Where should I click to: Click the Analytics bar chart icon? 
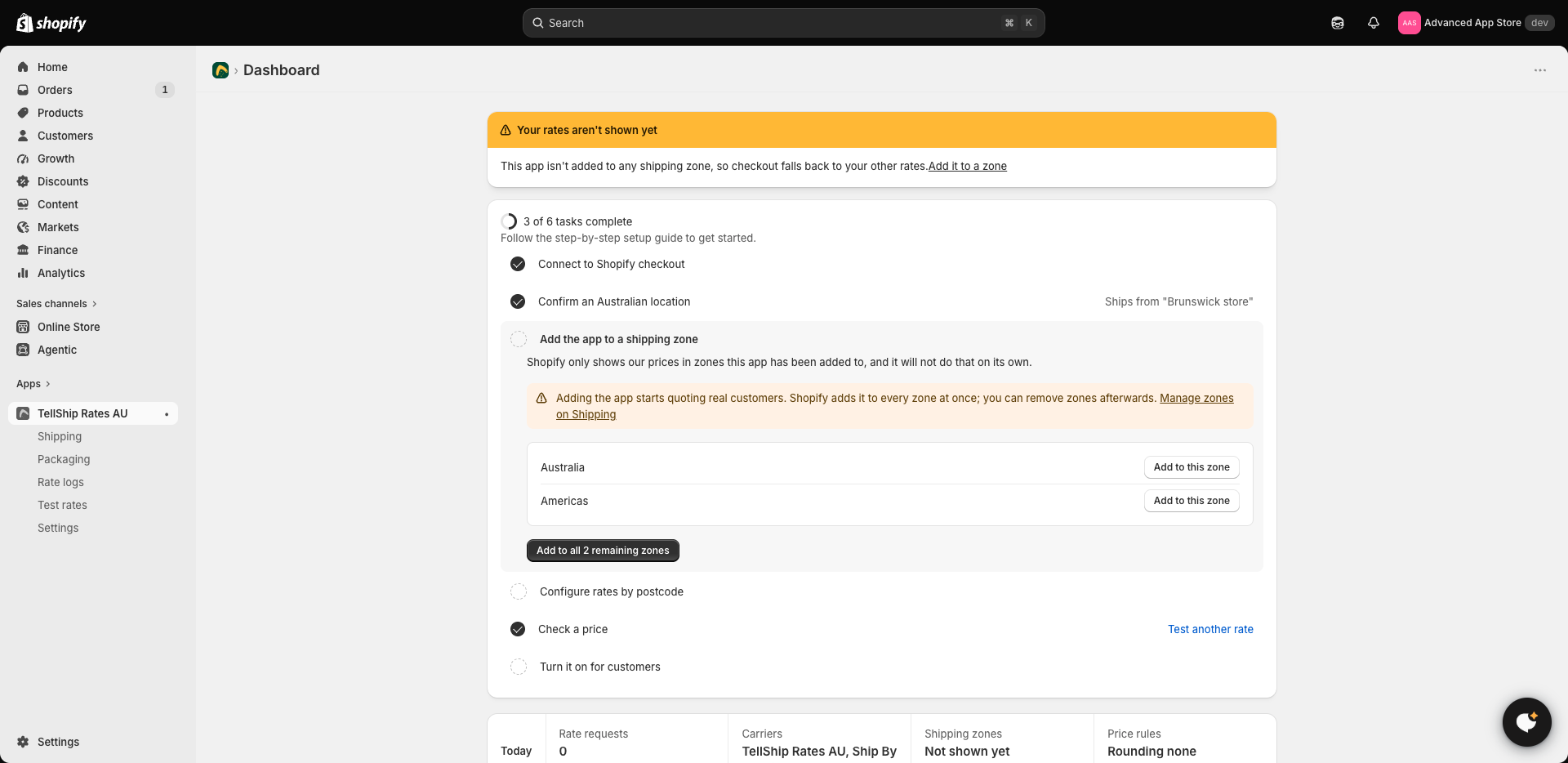[x=23, y=273]
